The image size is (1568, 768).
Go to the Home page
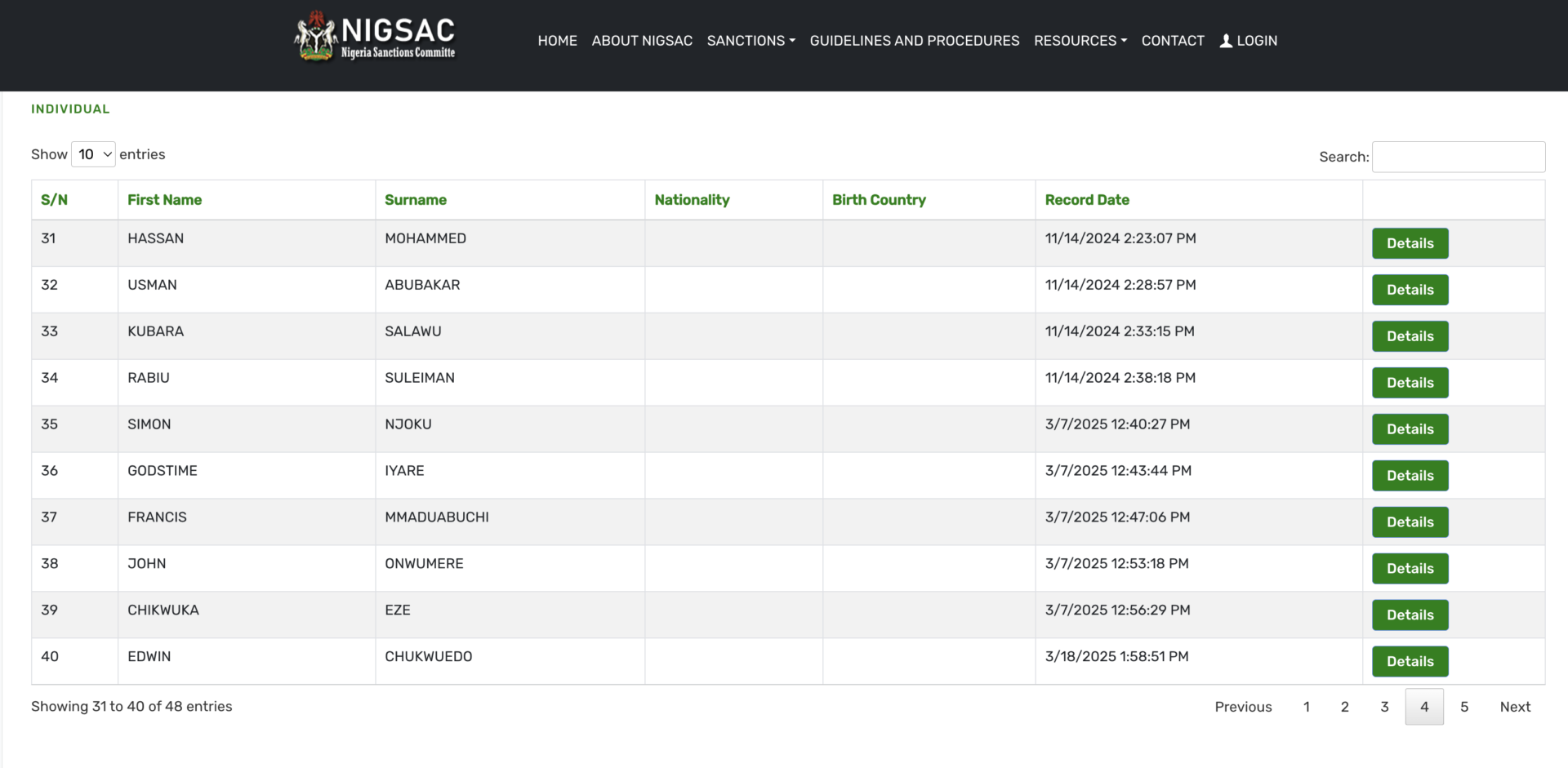point(557,41)
